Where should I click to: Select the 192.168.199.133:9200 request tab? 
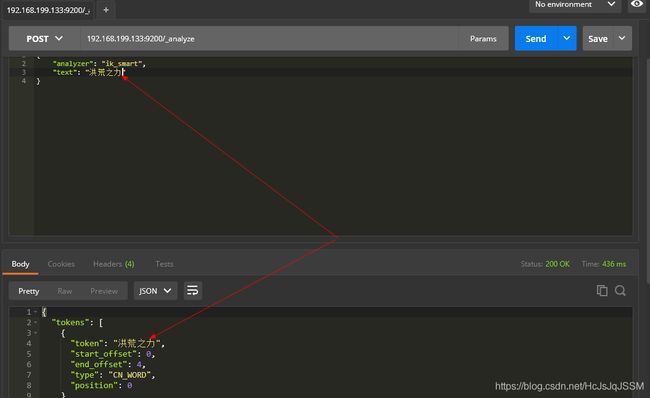pos(48,10)
